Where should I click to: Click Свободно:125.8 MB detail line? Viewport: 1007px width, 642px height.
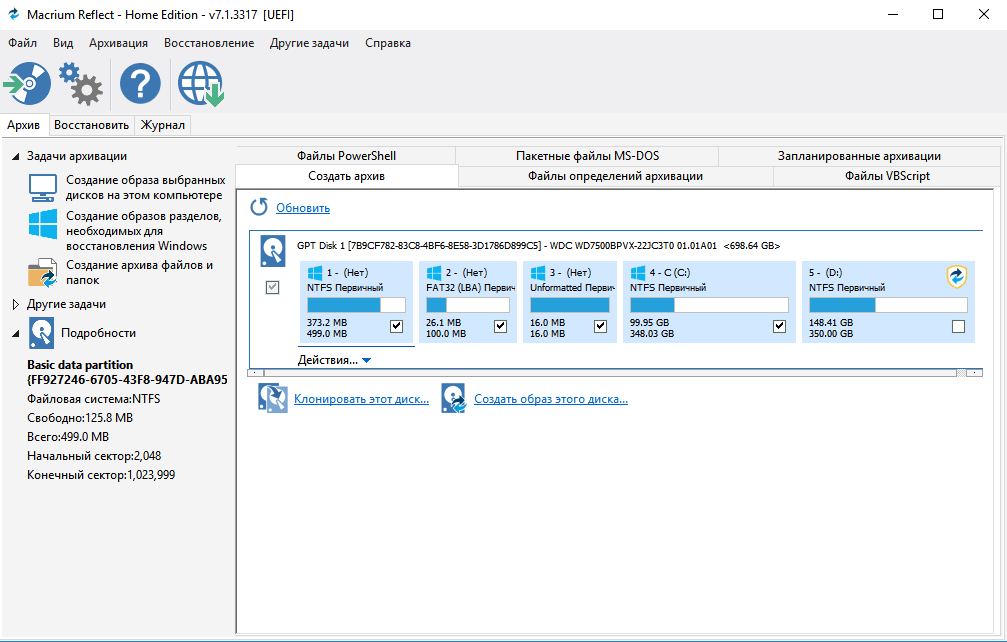pyautogui.click(x=80, y=418)
